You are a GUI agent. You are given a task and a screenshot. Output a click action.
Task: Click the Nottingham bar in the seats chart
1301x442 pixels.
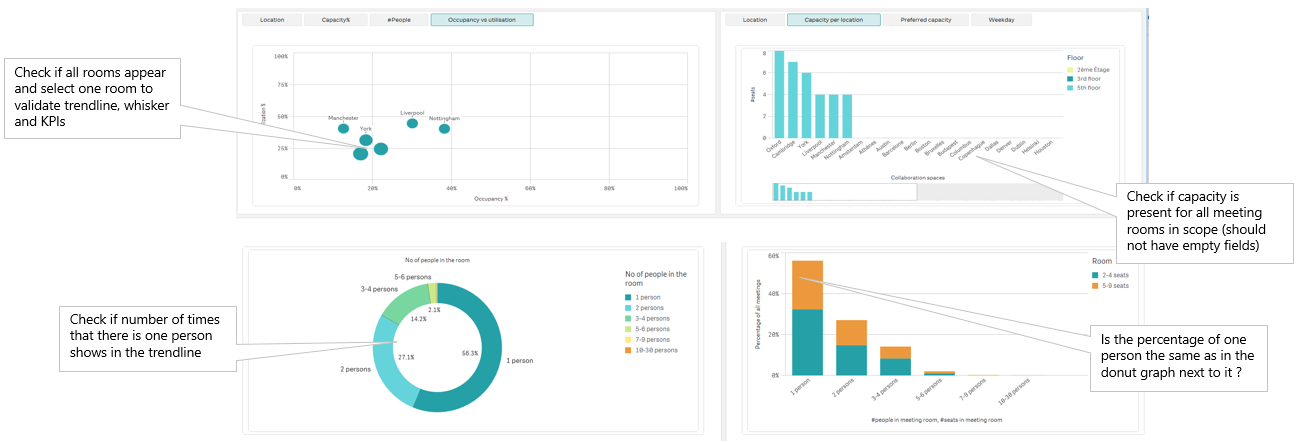(x=846, y=116)
